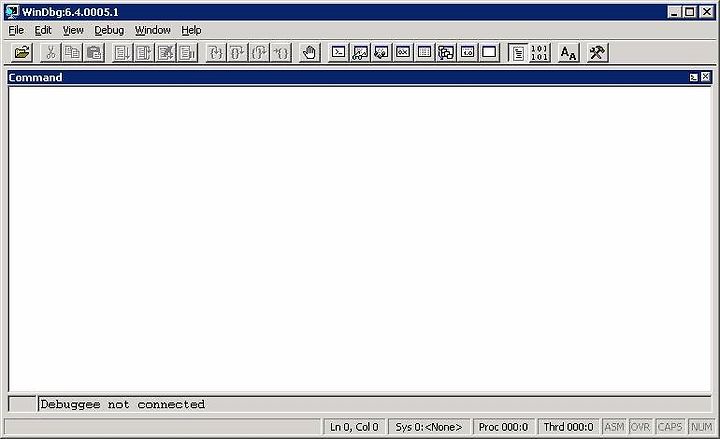
Task: Open the Registers window toolbar icon
Action: [x=403, y=53]
